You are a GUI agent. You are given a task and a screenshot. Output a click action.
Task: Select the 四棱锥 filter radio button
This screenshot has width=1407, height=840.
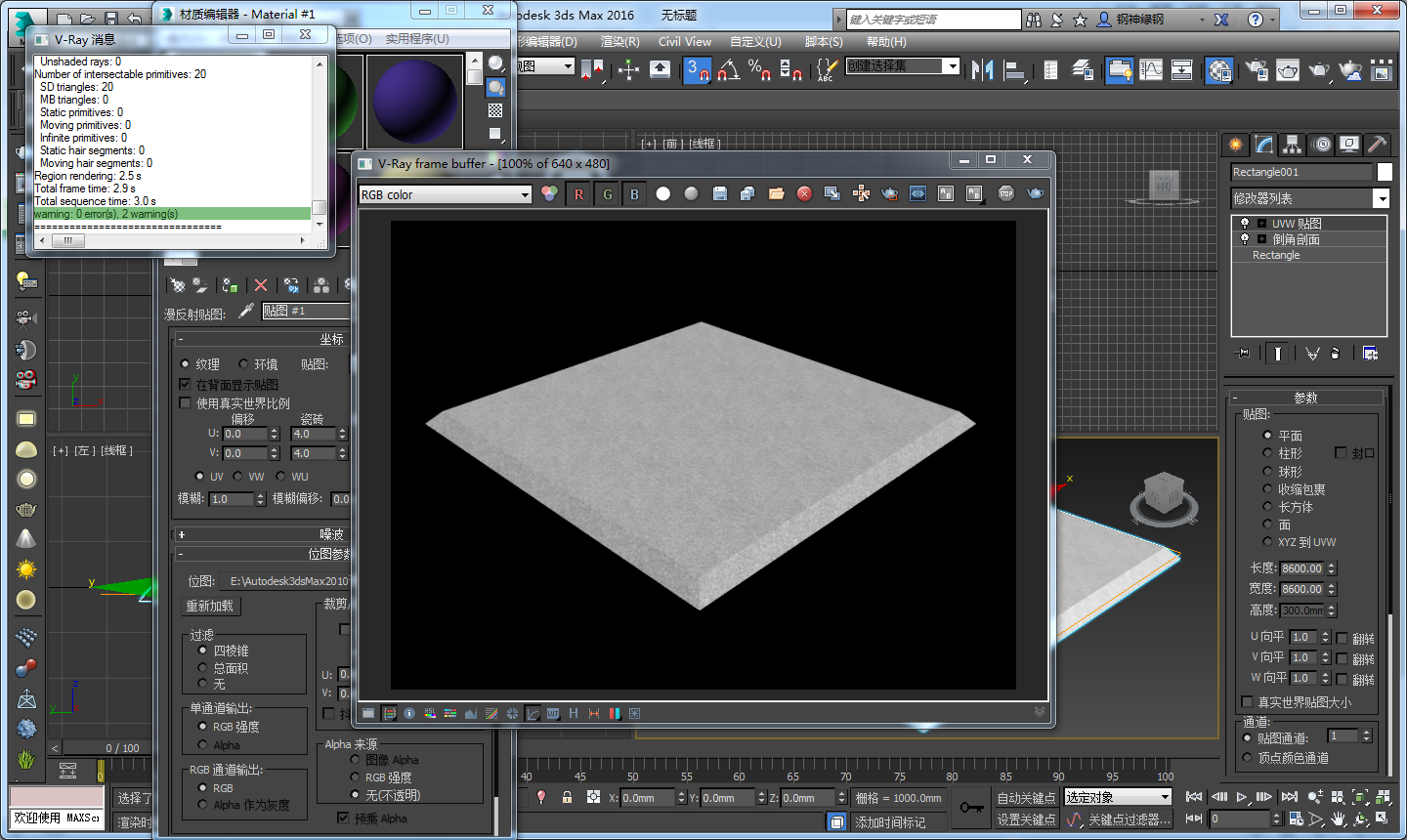click(x=203, y=650)
